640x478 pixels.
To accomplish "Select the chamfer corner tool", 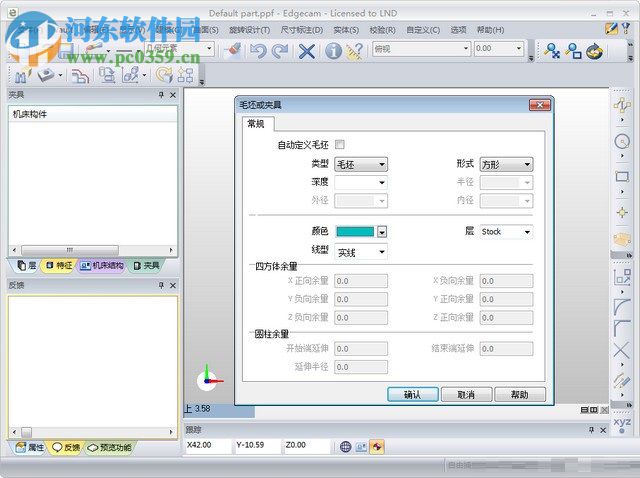I will coord(622,328).
